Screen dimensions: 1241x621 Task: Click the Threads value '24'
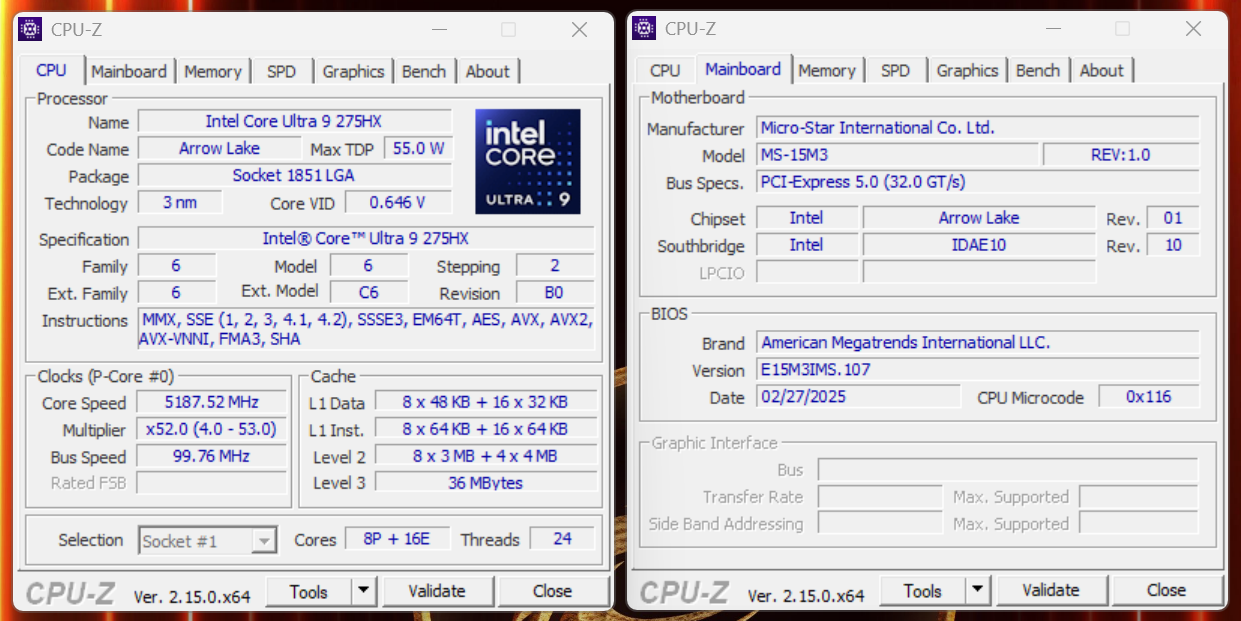[x=563, y=539]
